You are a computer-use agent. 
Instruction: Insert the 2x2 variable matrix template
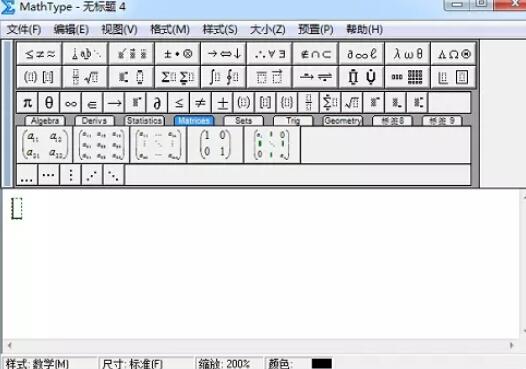(45, 145)
